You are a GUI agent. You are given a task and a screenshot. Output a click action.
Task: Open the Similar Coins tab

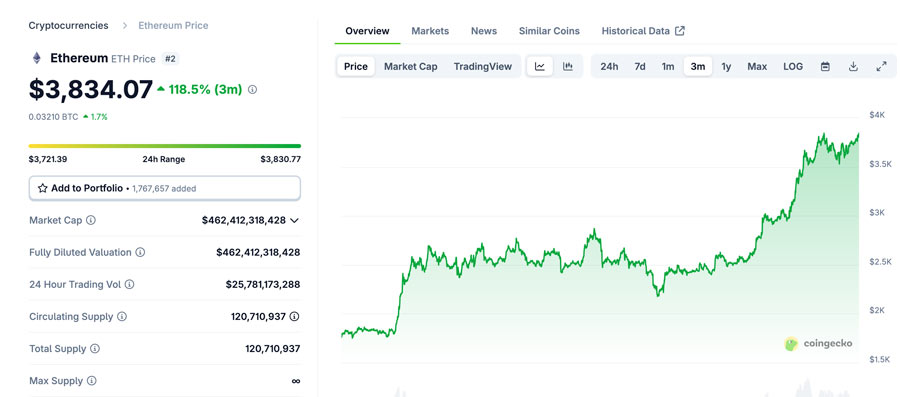(549, 31)
